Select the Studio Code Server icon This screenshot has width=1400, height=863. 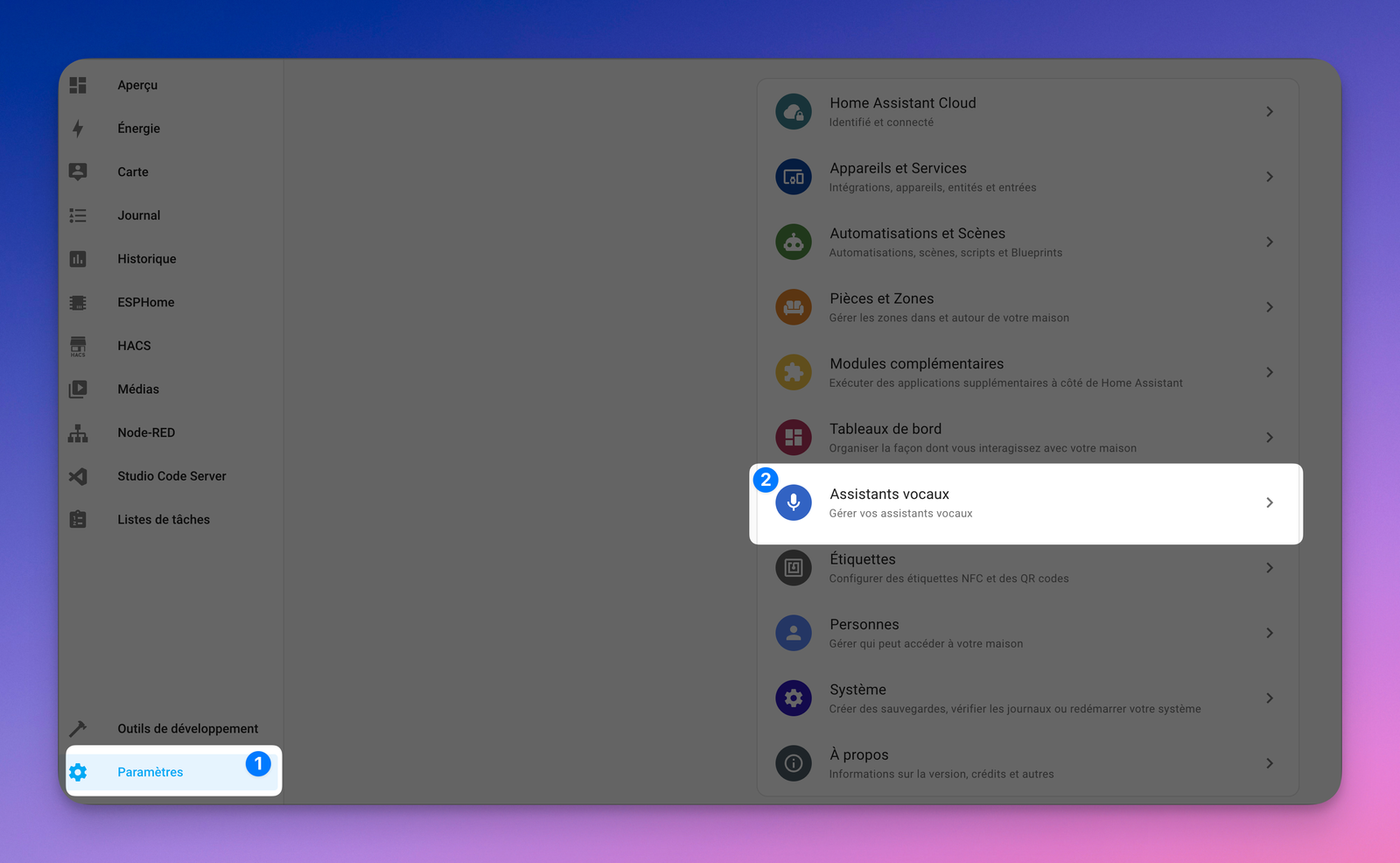78,476
